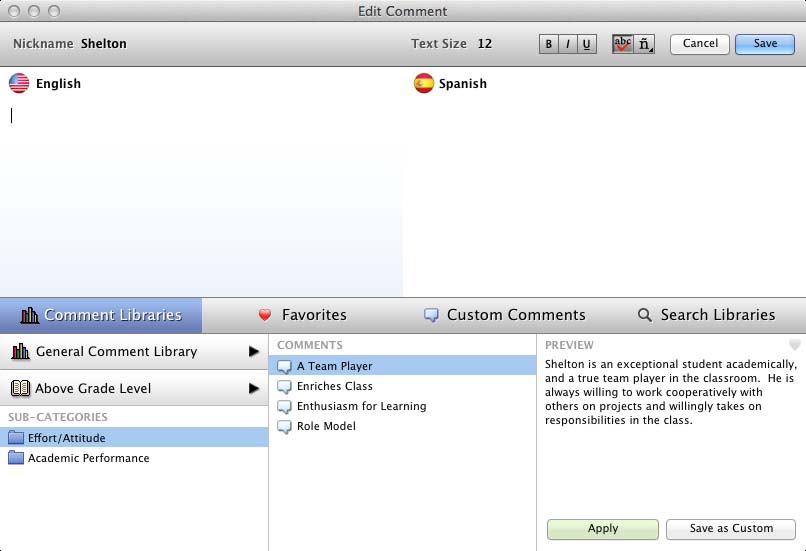Image resolution: width=806 pixels, height=551 pixels.
Task: Click the bubble icon next to Role Model
Action: click(x=284, y=427)
